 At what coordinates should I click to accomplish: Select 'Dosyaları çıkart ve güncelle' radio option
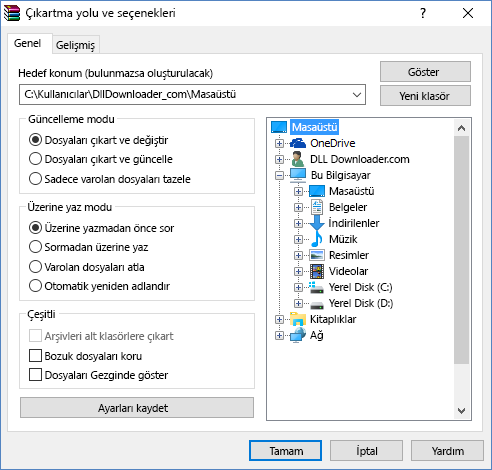click(x=35, y=159)
